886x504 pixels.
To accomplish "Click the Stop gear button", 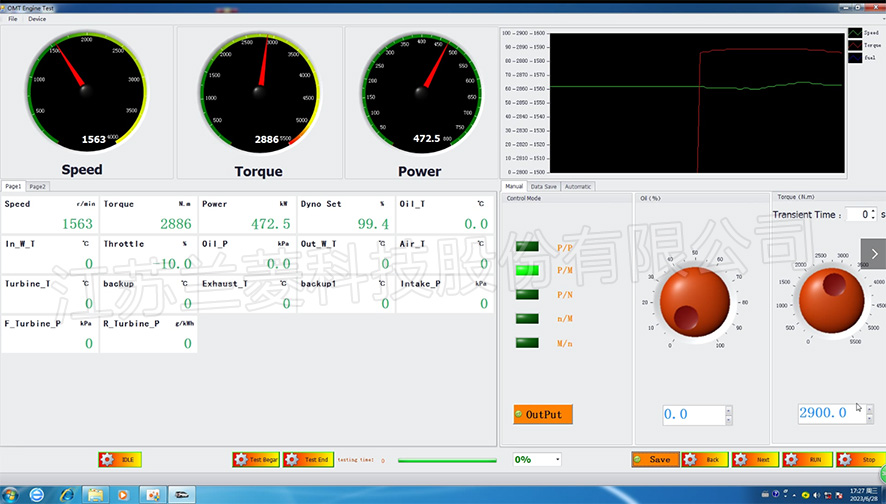I will 860,459.
